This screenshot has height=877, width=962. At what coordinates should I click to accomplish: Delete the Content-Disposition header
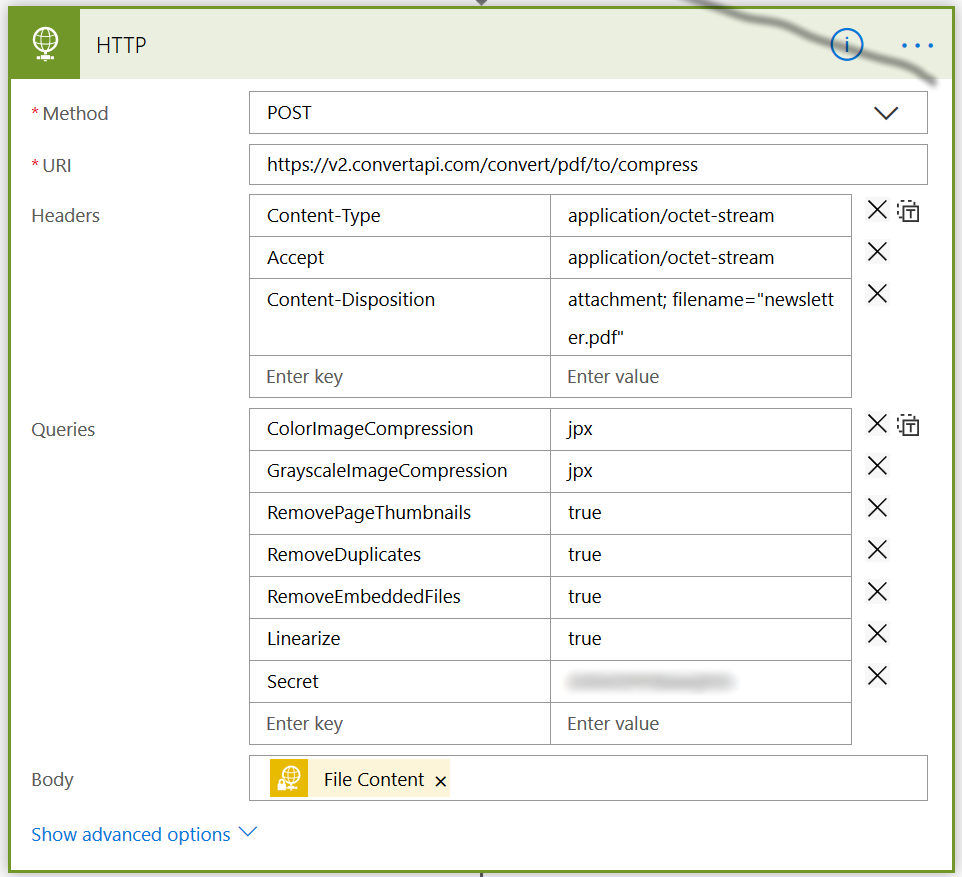point(877,294)
